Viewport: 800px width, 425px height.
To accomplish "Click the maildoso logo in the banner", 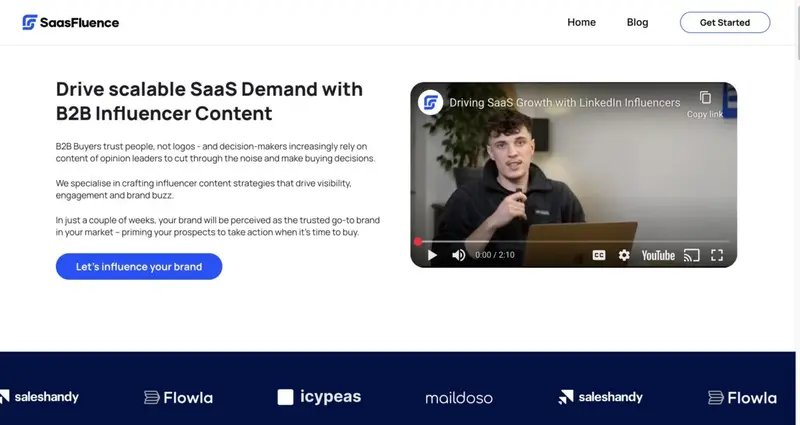I will pos(459,397).
